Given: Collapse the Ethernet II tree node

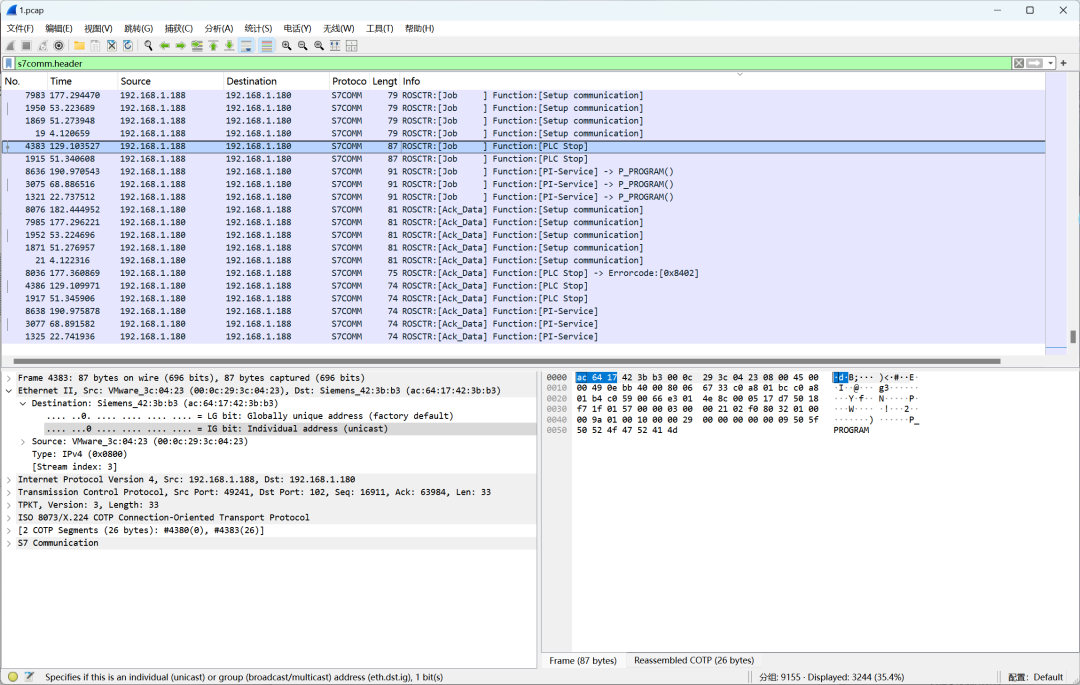Looking at the screenshot, I should click(x=8, y=390).
